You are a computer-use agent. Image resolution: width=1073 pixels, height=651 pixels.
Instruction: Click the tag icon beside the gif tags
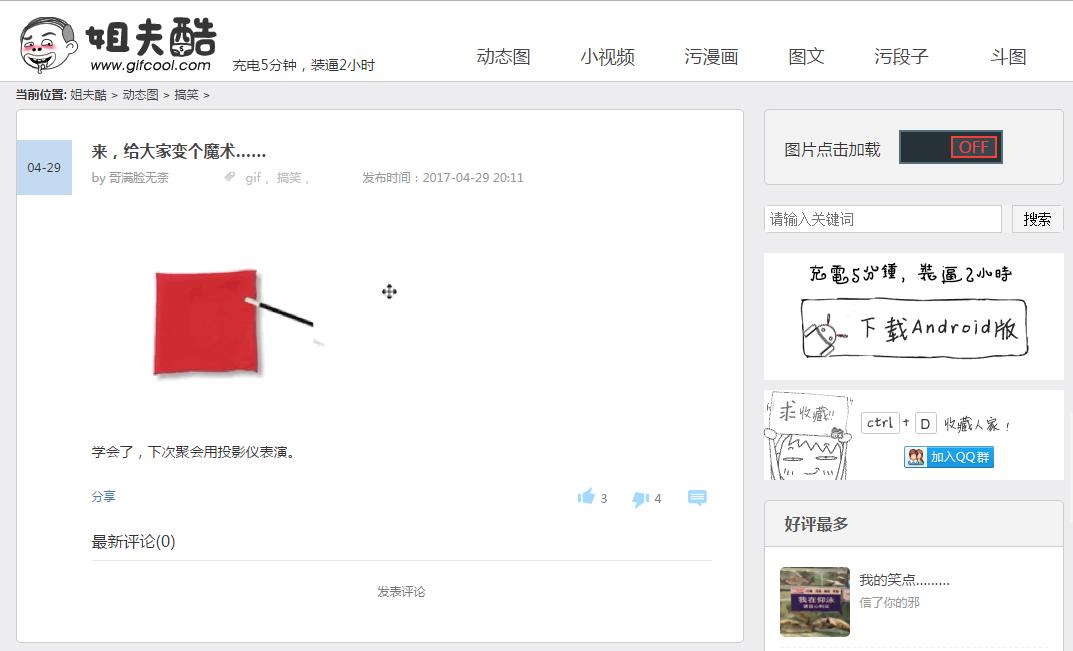pyautogui.click(x=230, y=177)
